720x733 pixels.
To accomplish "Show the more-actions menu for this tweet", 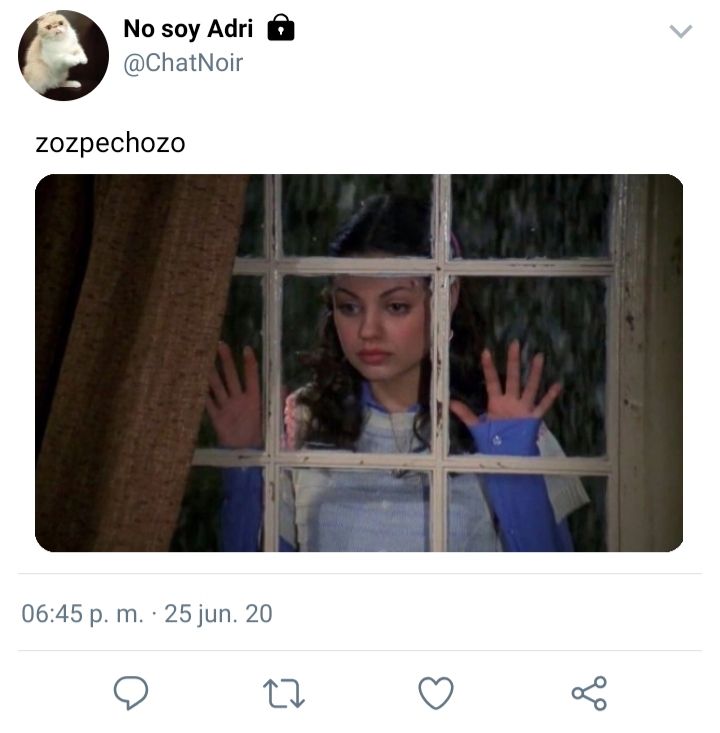I will [680, 31].
